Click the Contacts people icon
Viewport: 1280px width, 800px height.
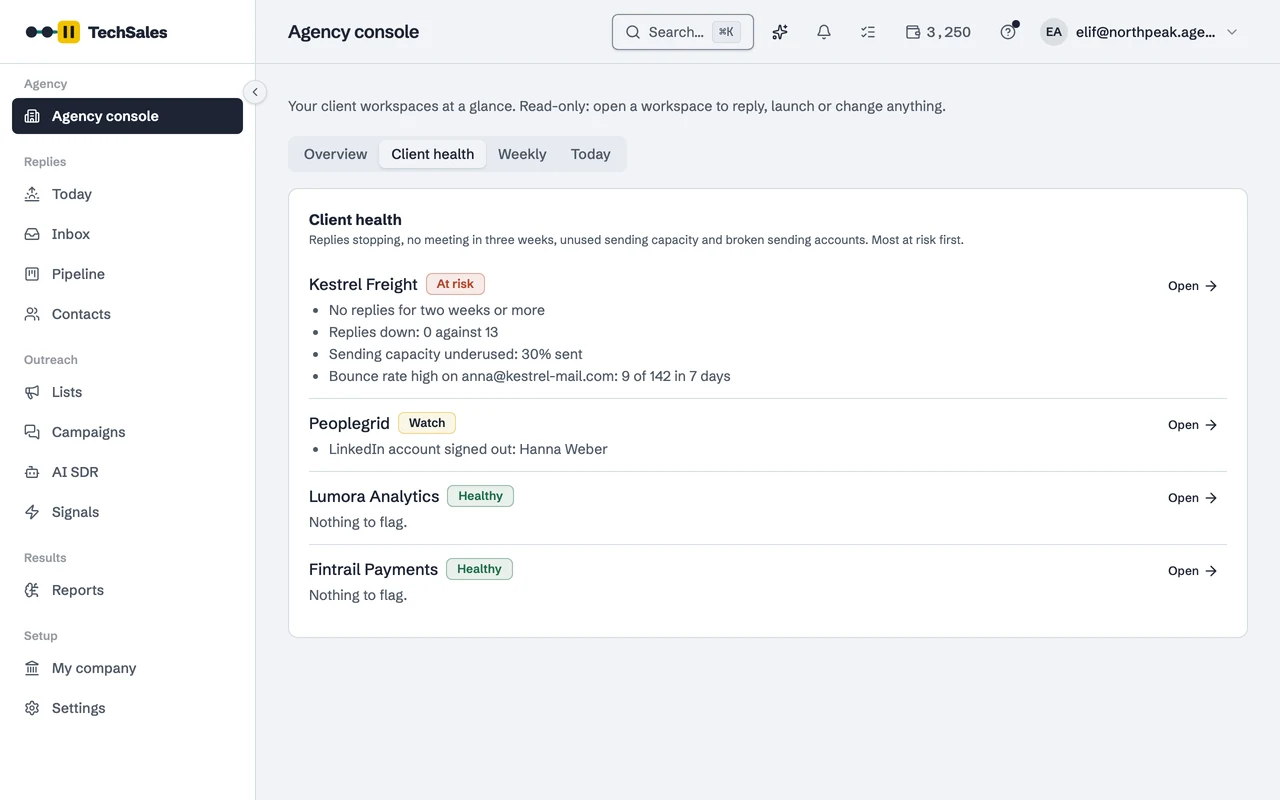[x=32, y=314]
